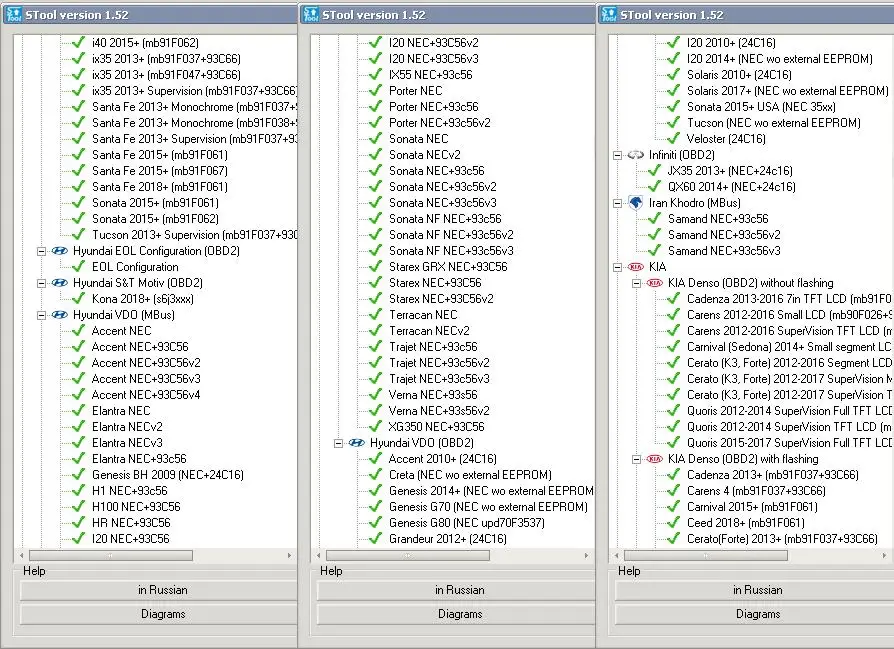Viewport: 894px width, 649px height.
Task: Select Samand NEC+93c56v2
Action: [724, 234]
